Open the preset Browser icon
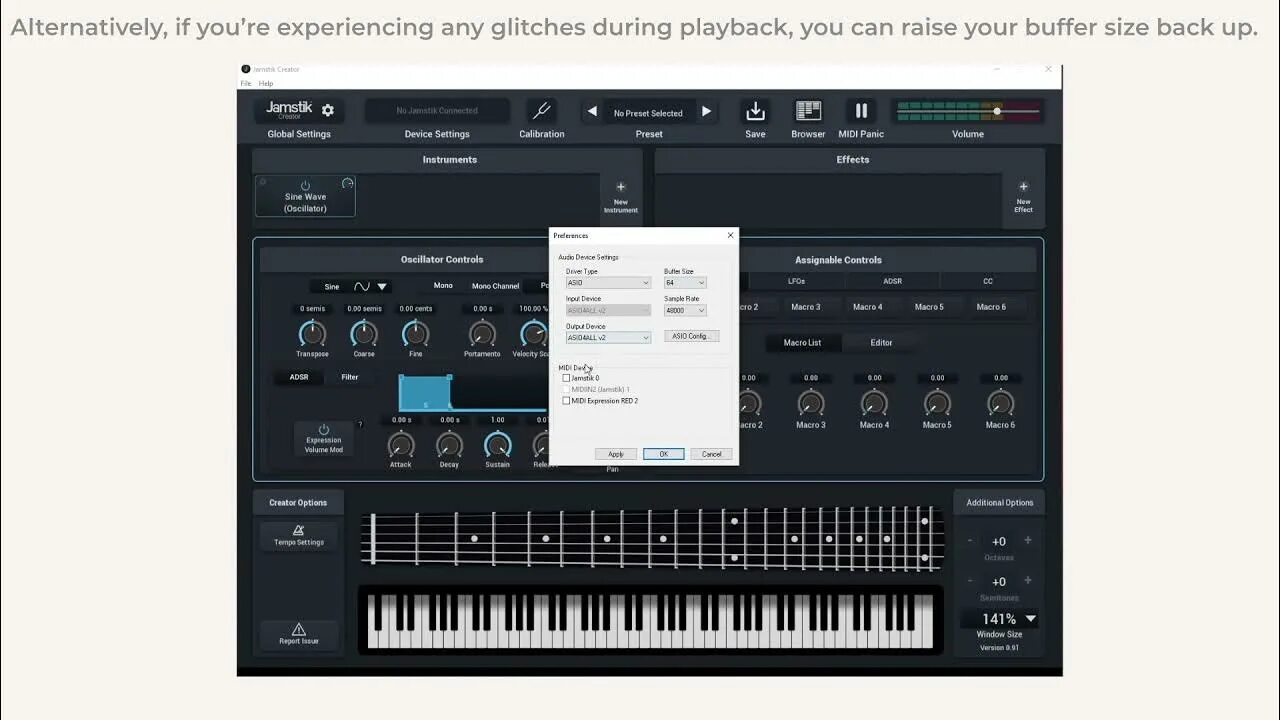 click(x=808, y=111)
